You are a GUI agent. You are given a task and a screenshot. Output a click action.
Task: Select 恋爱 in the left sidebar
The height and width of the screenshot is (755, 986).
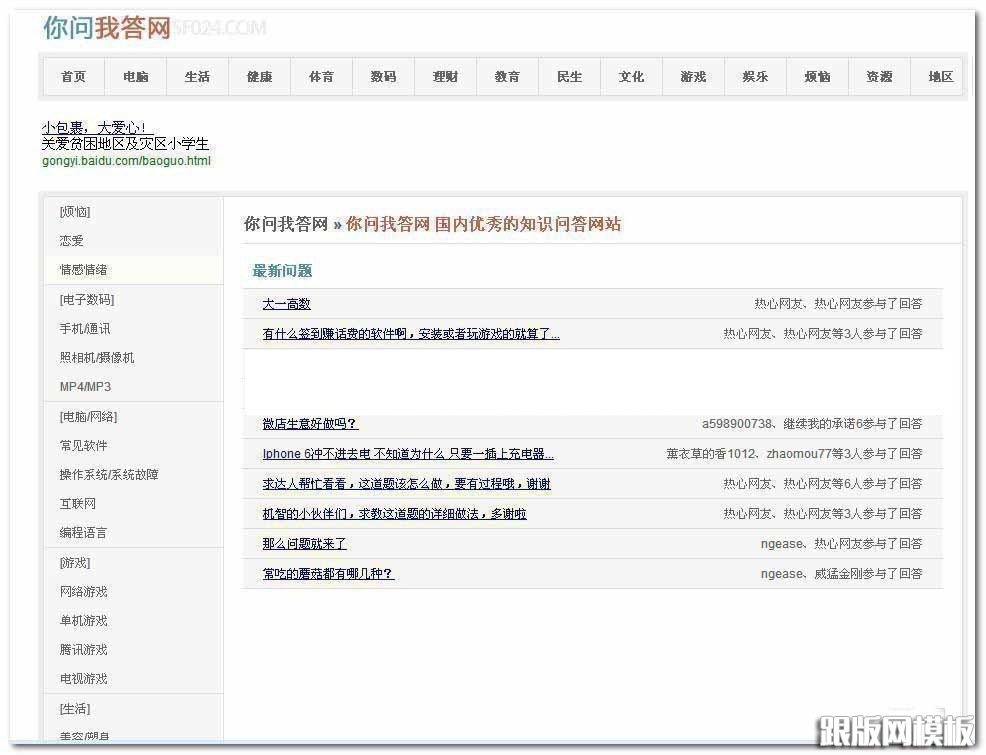(x=72, y=240)
